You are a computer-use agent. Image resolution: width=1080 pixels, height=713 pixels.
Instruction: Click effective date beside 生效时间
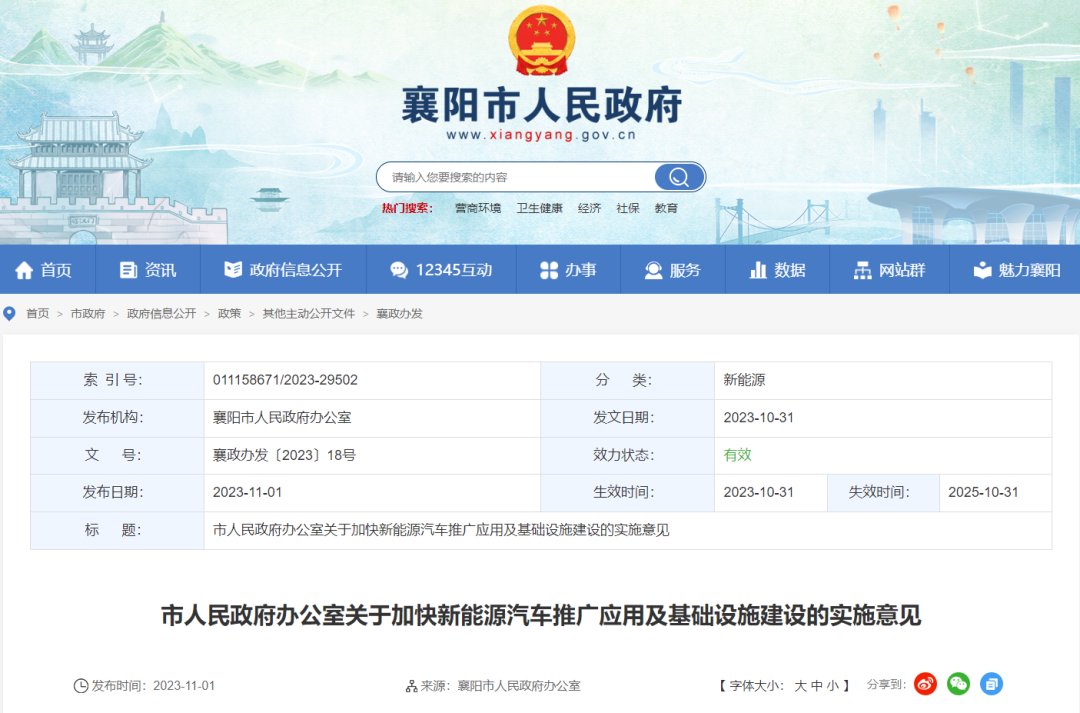coord(758,492)
